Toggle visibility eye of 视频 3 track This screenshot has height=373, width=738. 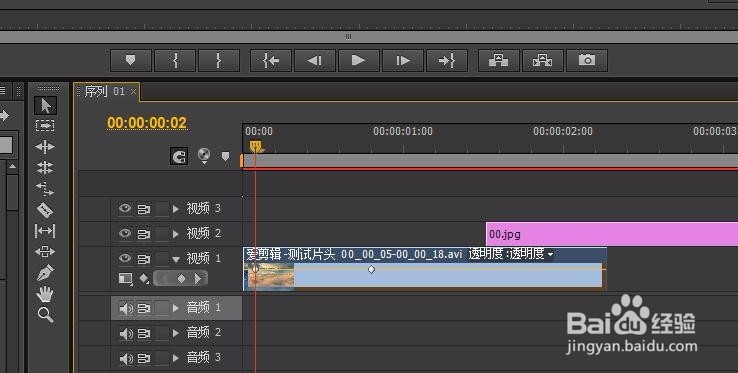click(125, 208)
